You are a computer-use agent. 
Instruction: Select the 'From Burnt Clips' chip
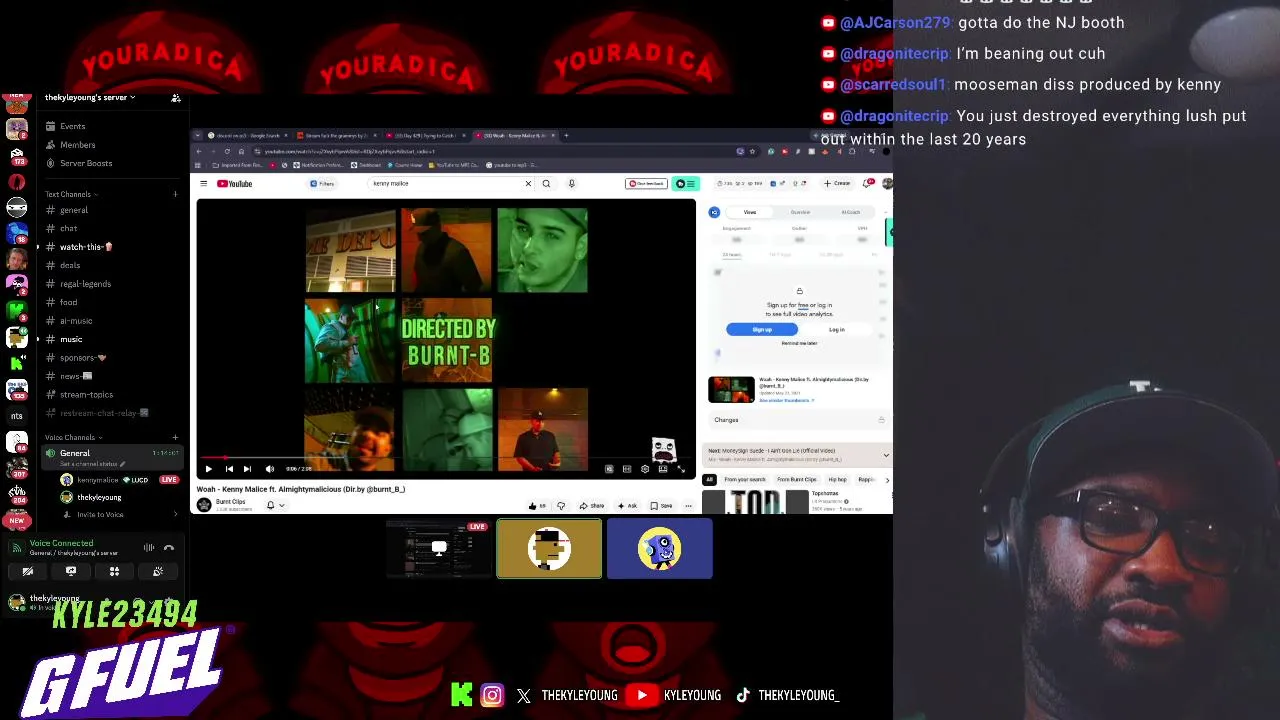point(797,480)
